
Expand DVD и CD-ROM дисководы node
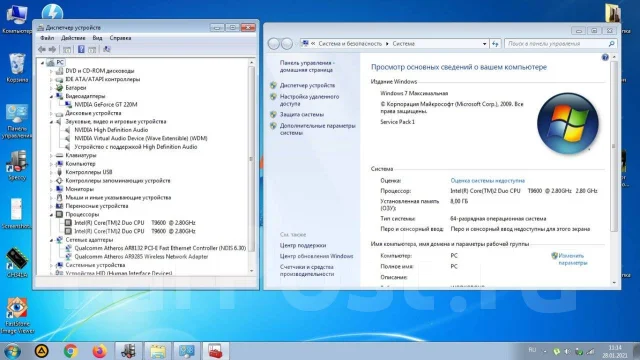click(51, 71)
